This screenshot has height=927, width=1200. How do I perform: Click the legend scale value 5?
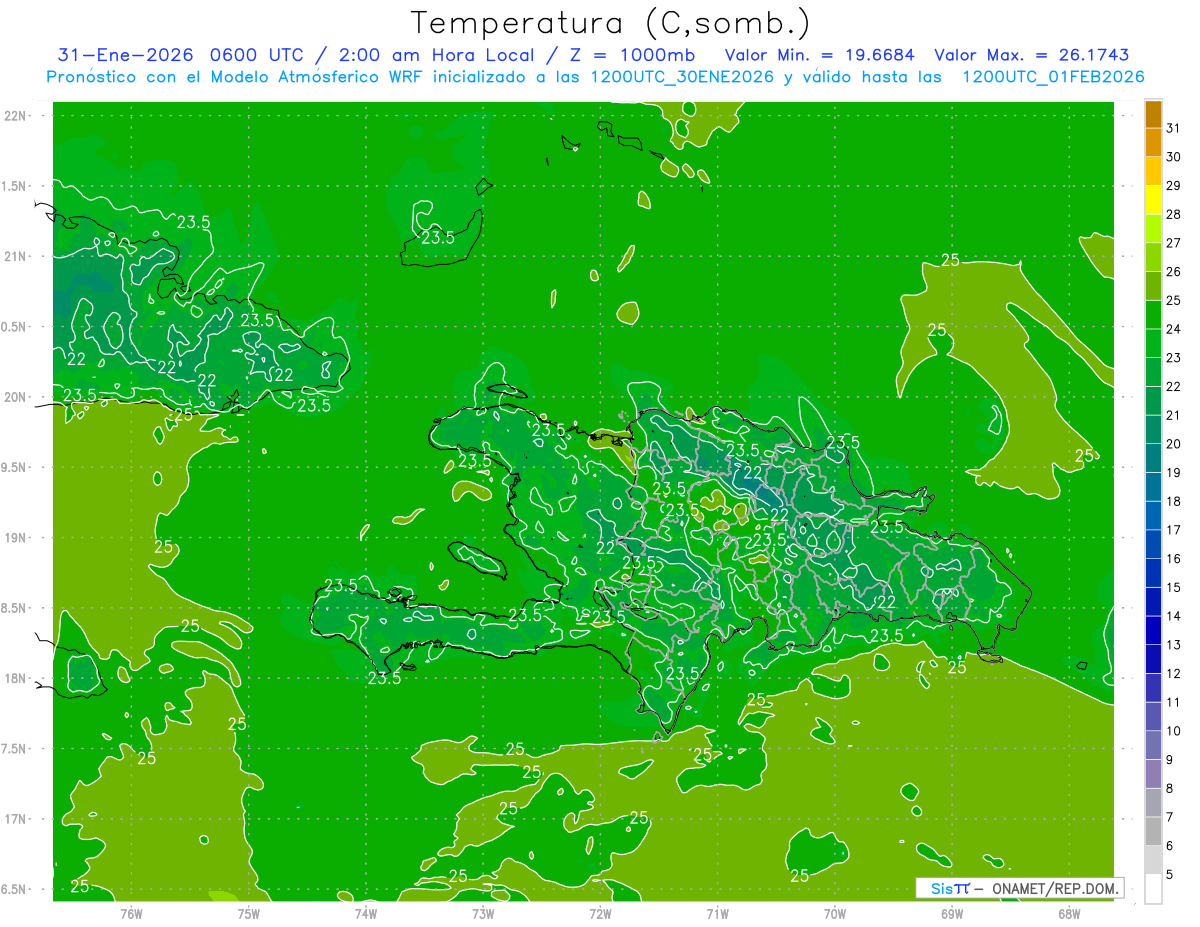coord(1170,875)
